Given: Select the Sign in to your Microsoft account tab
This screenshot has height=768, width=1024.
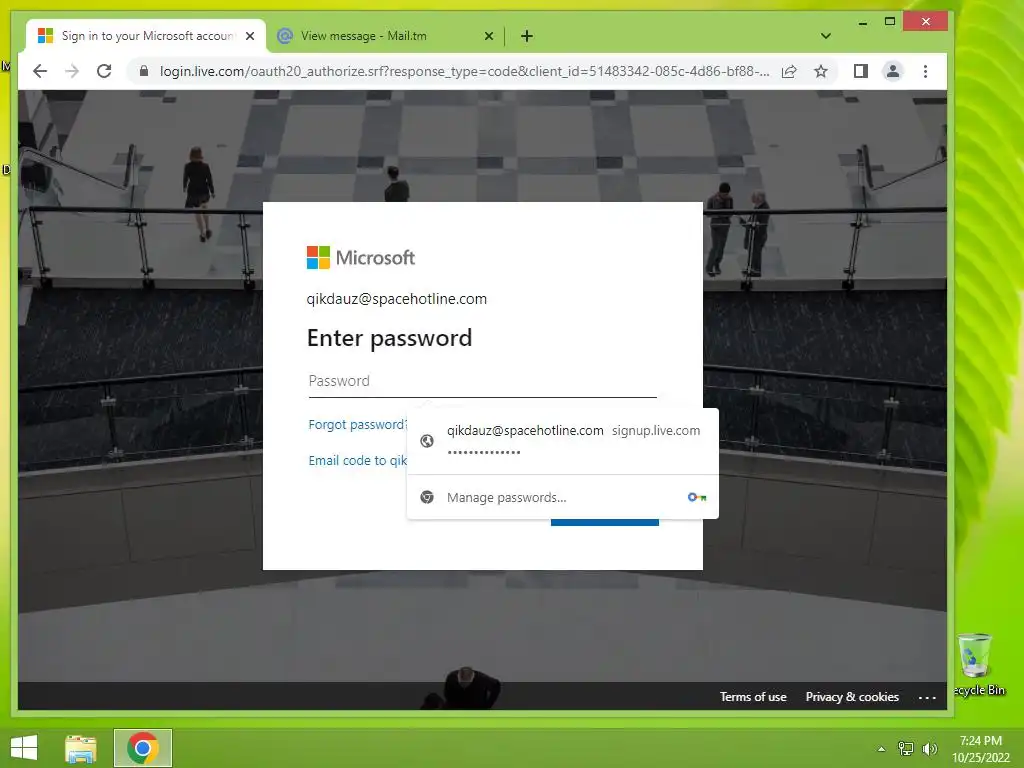Looking at the screenshot, I should pos(146,36).
